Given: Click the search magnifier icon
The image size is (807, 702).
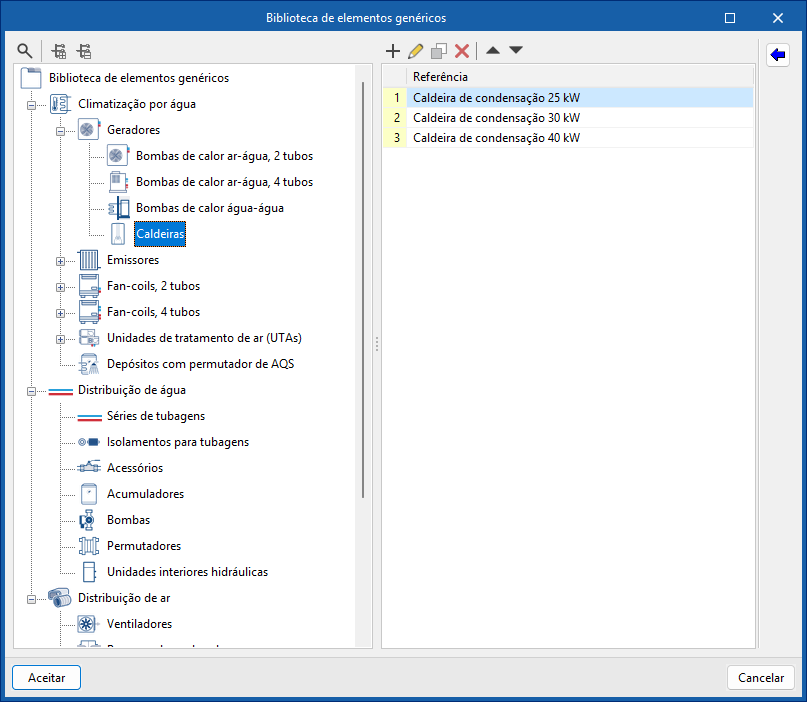Looking at the screenshot, I should (x=25, y=50).
